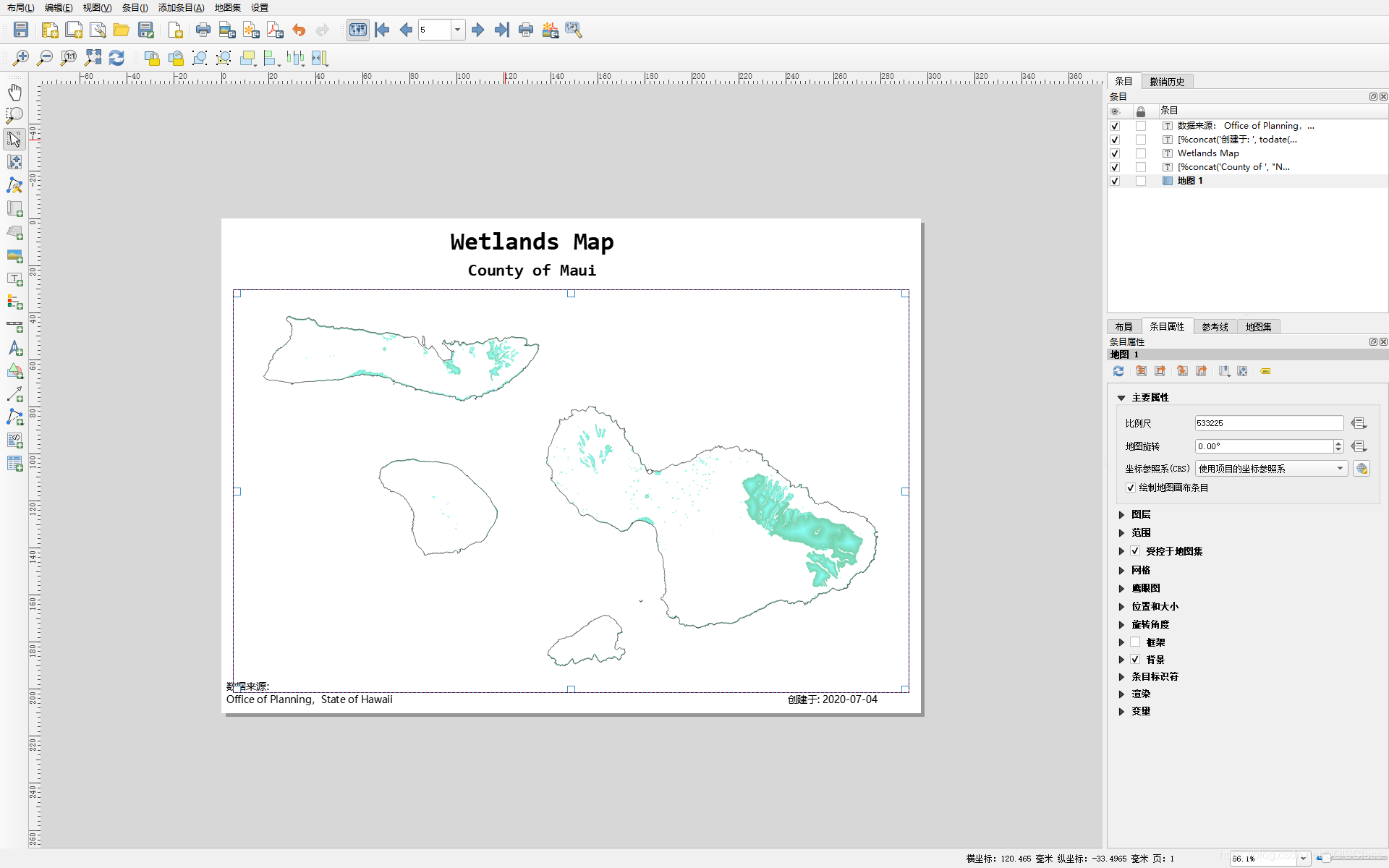
Task: Click the 比例尺 scale input field
Action: coord(1268,423)
